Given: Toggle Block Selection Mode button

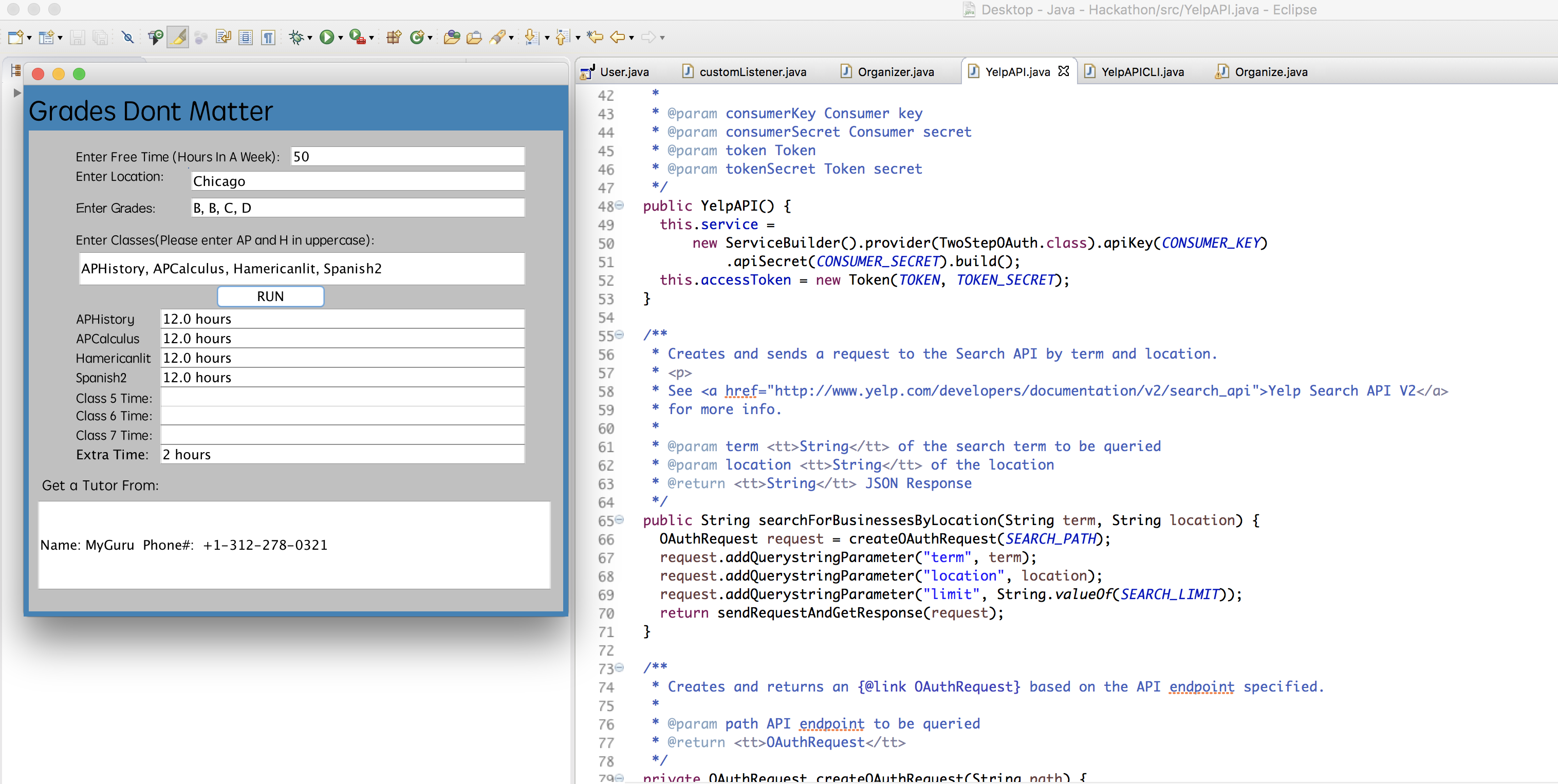Looking at the screenshot, I should (245, 38).
